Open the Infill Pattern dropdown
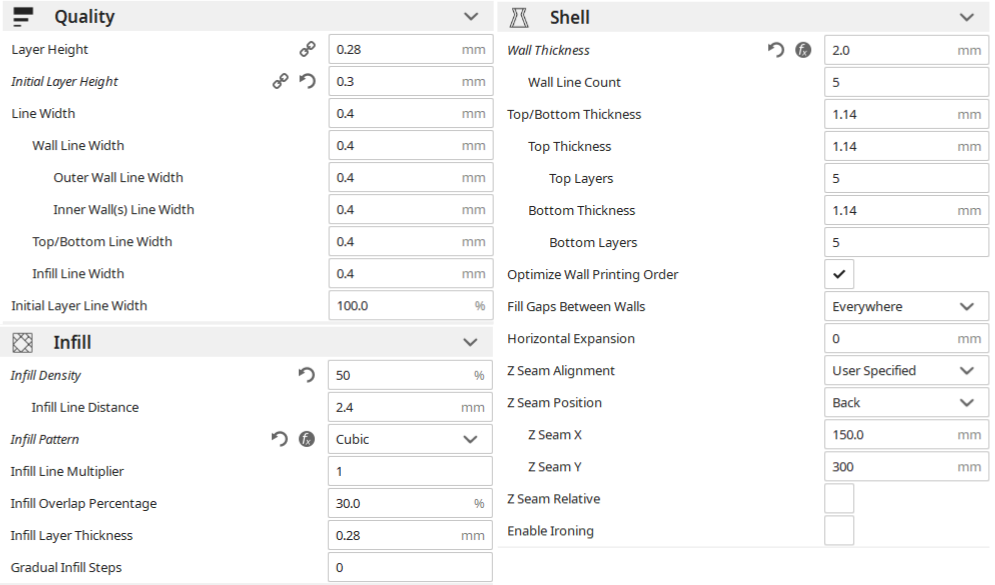Viewport: 995px width, 585px height. pos(410,439)
